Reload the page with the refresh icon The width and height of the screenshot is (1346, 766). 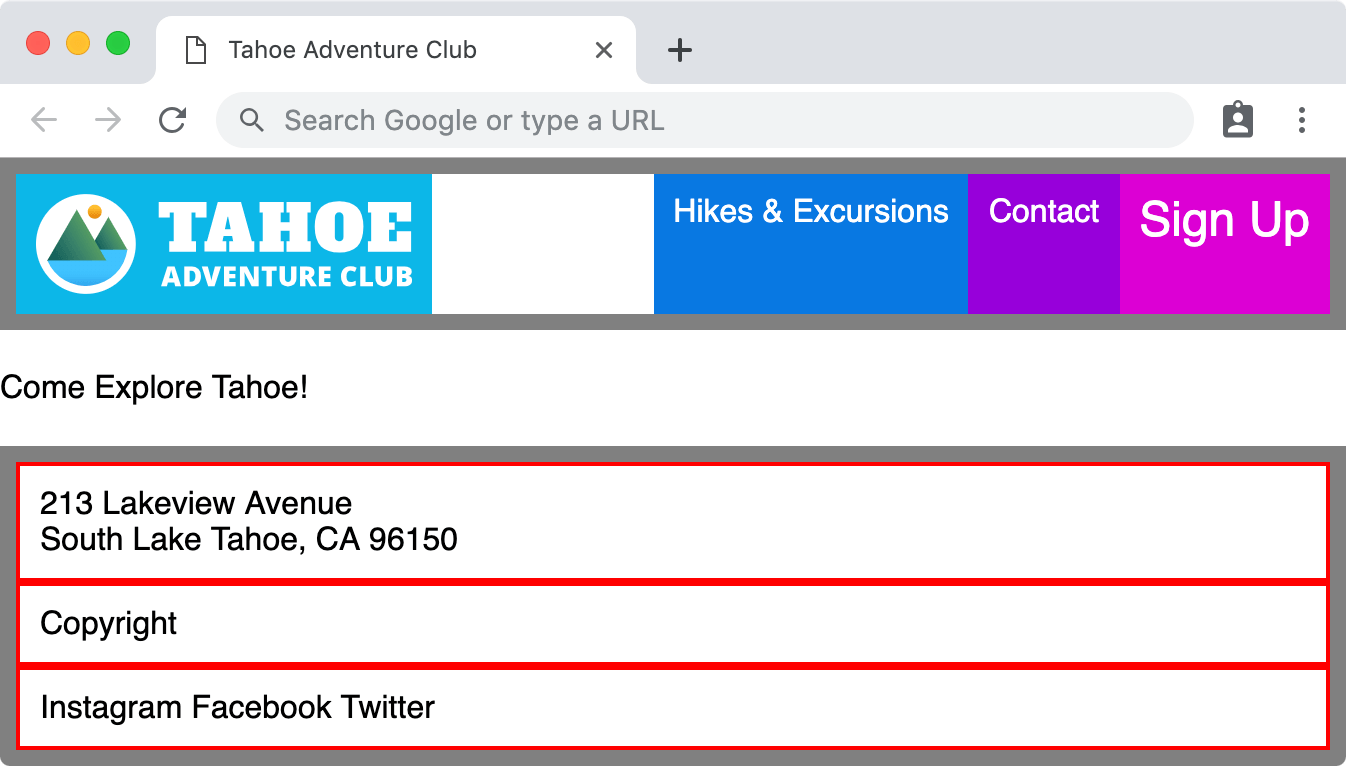[x=173, y=121]
